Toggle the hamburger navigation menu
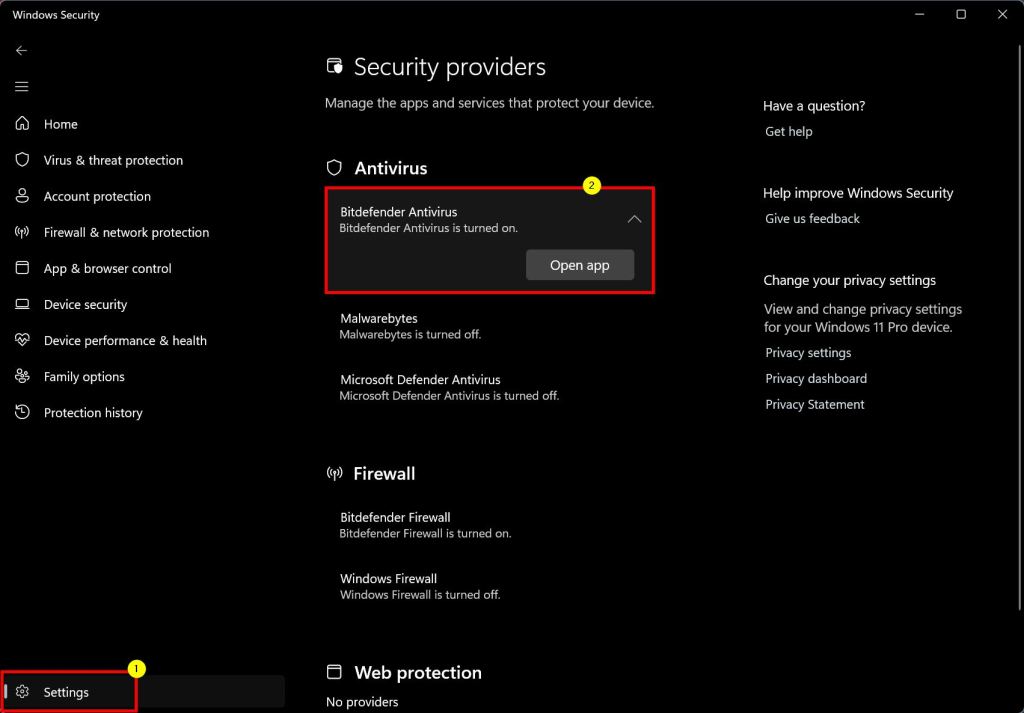The image size is (1024, 713). coord(22,86)
